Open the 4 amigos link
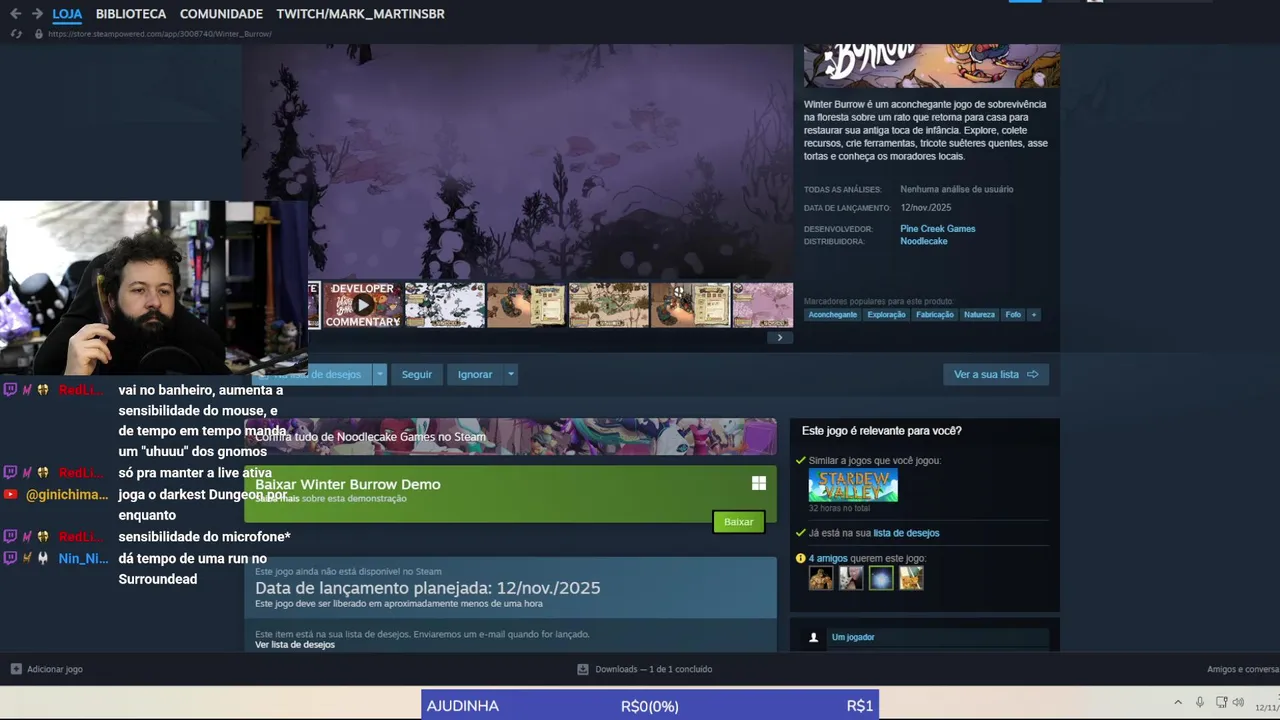Screen dimensions: 1280x720 pyautogui.click(x=827, y=558)
